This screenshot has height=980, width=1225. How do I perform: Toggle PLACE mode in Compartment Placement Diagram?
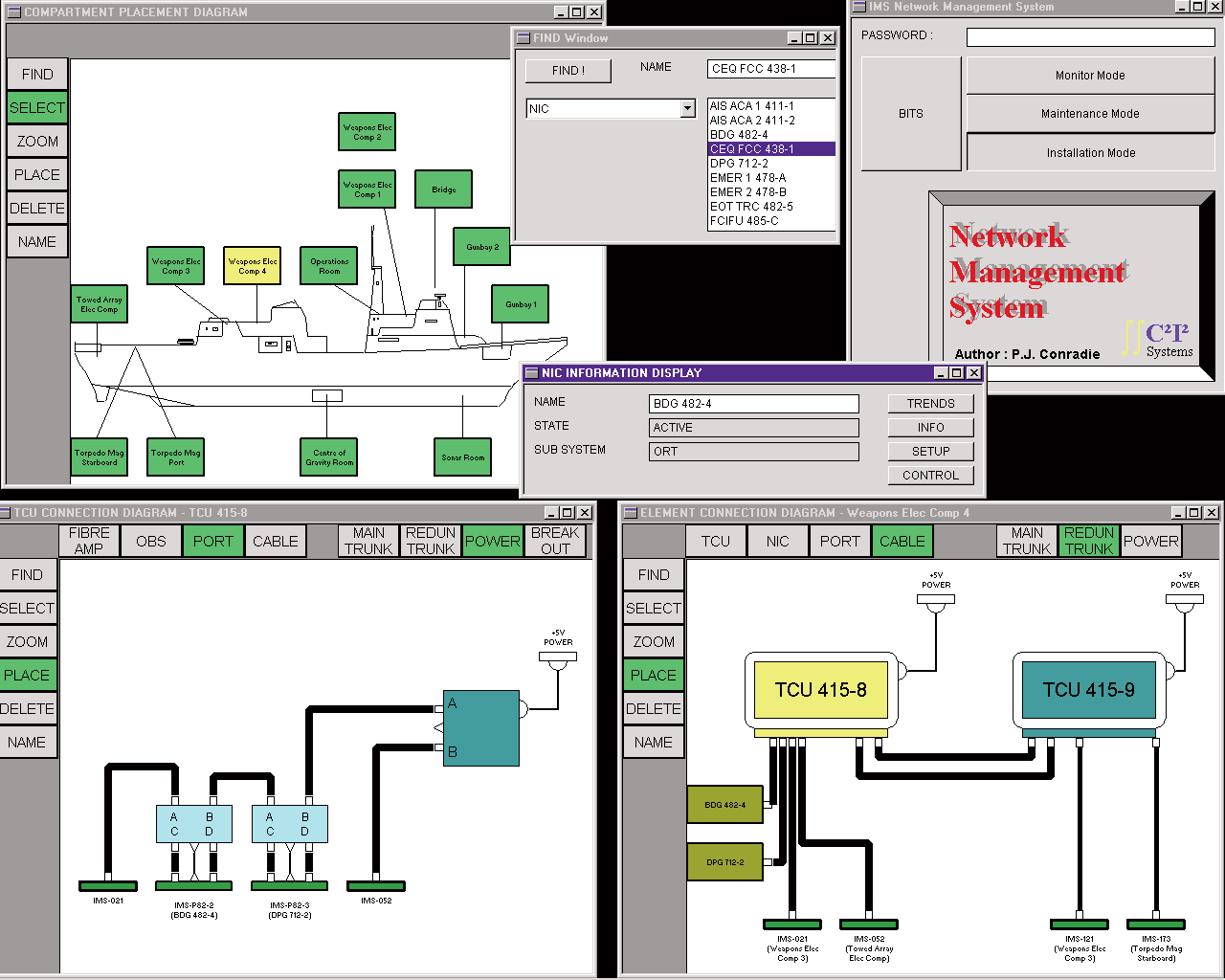(x=37, y=175)
